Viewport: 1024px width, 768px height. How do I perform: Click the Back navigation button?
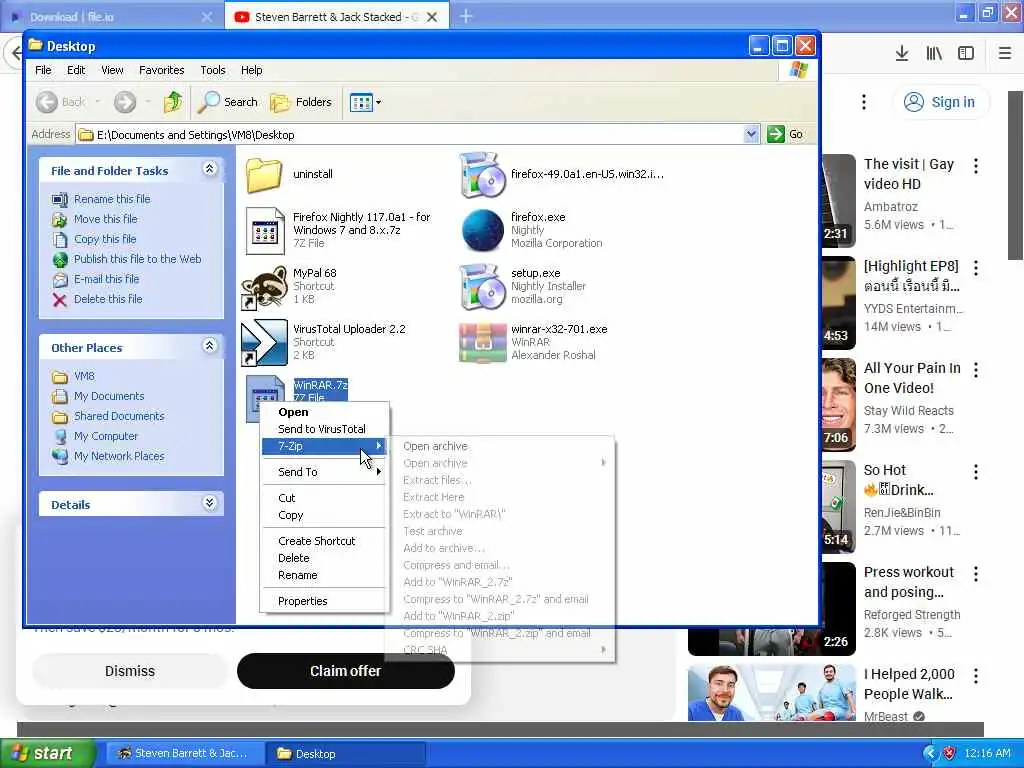click(61, 102)
